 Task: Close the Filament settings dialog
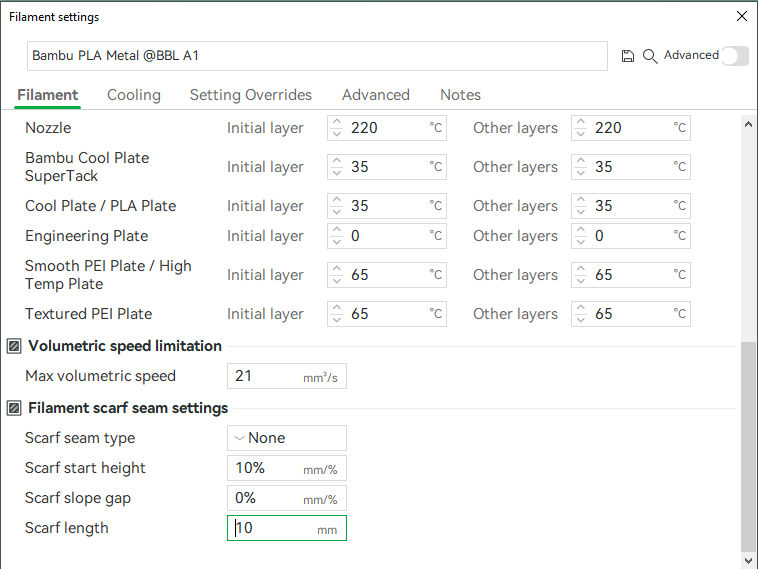(x=742, y=16)
